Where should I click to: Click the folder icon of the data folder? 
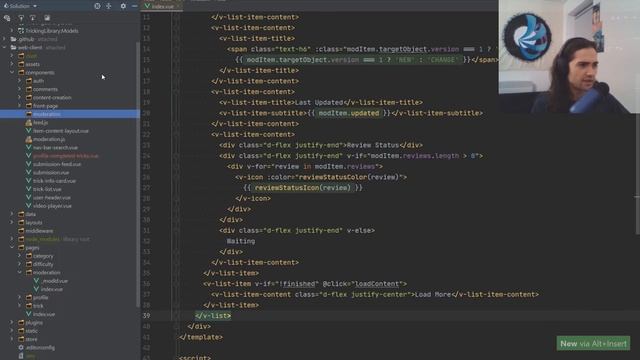tap(21, 214)
